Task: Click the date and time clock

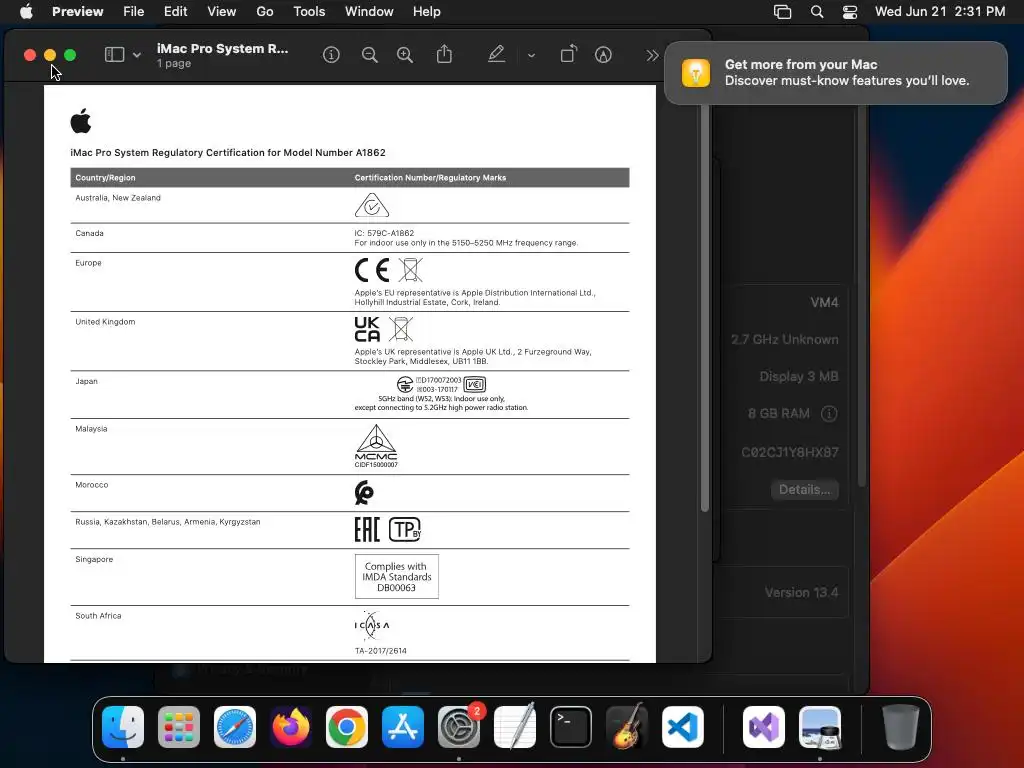Action: 940,11
